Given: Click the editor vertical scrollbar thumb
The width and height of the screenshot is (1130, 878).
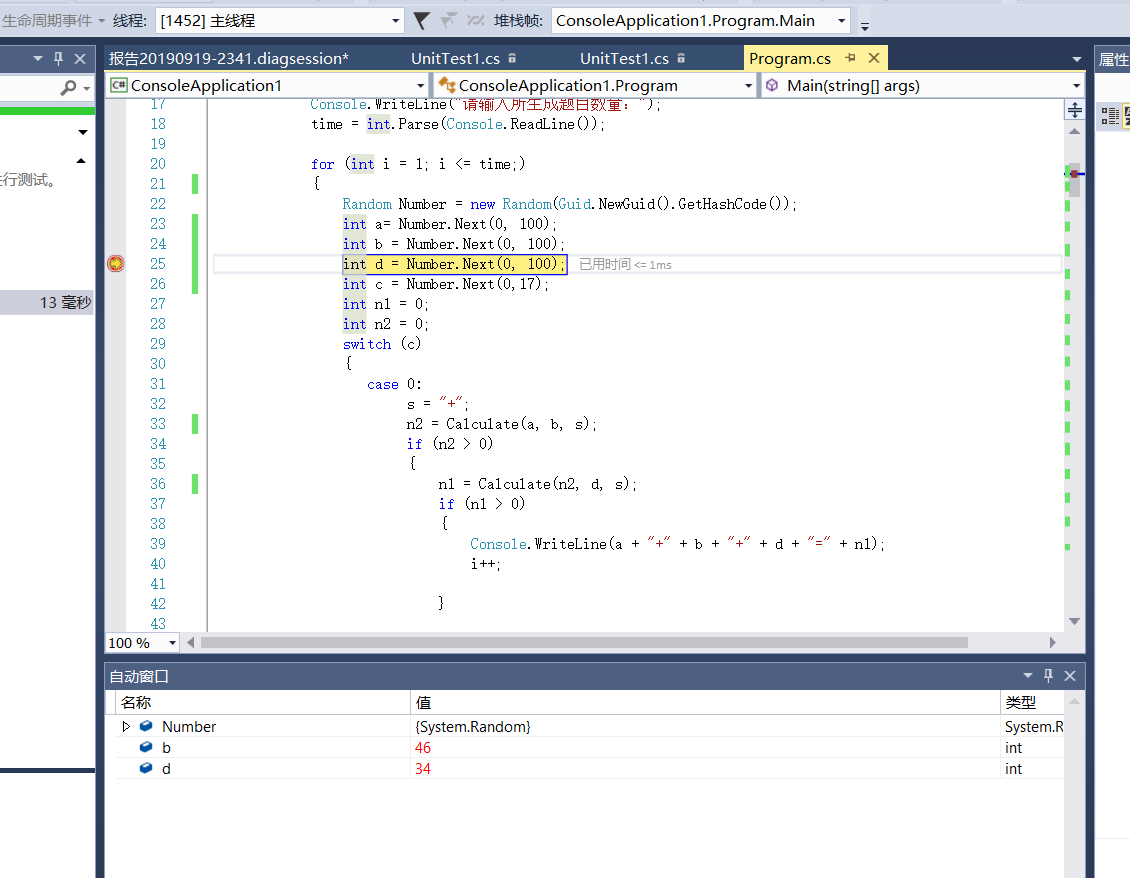Looking at the screenshot, I should click(1075, 179).
